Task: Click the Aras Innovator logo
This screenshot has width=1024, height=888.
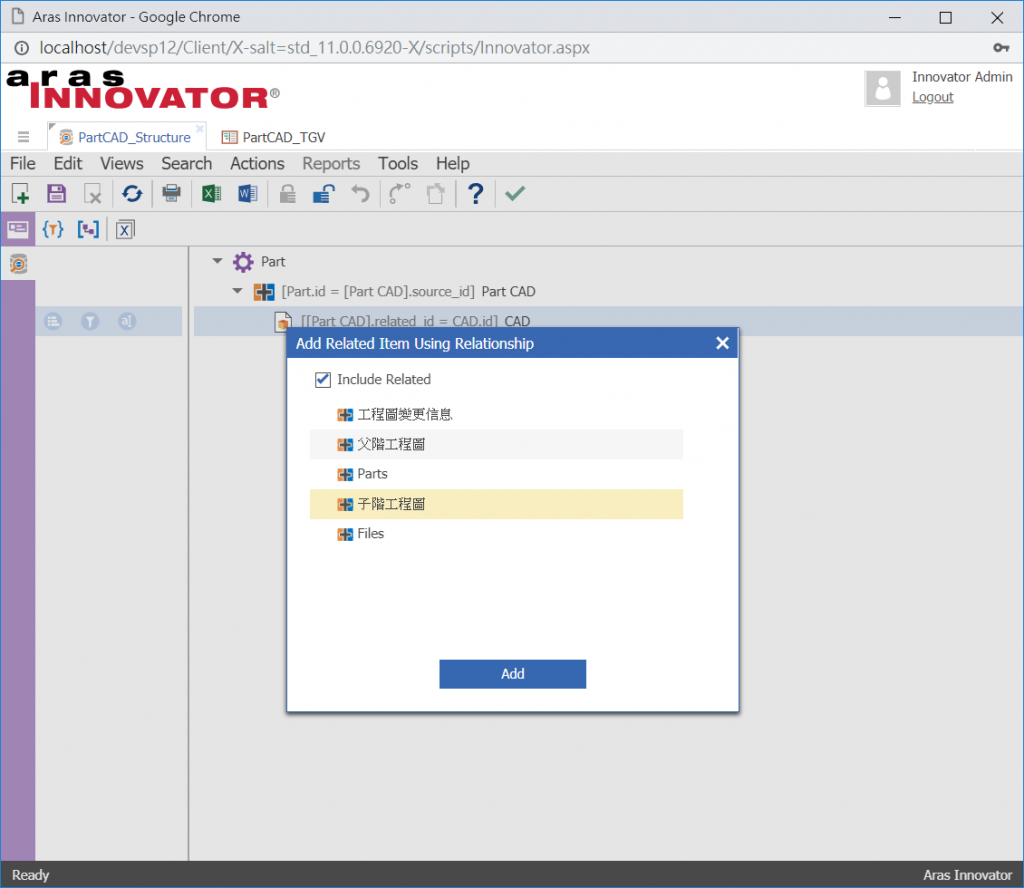Action: tap(143, 89)
